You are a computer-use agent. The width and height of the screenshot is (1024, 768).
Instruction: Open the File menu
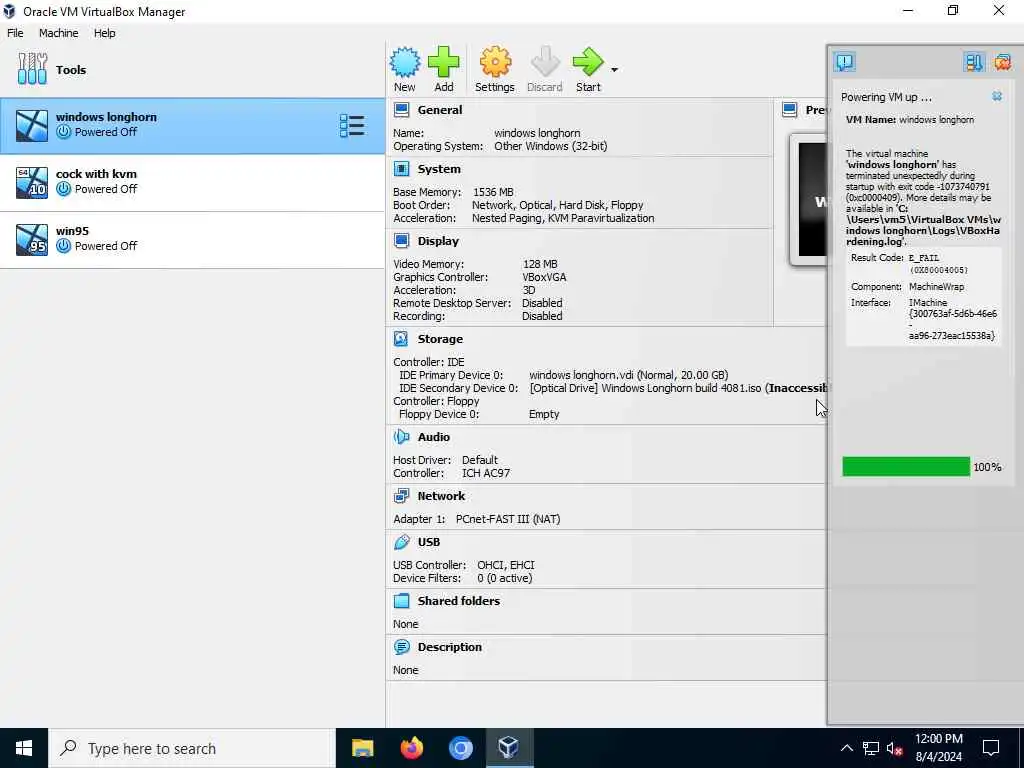pos(15,33)
